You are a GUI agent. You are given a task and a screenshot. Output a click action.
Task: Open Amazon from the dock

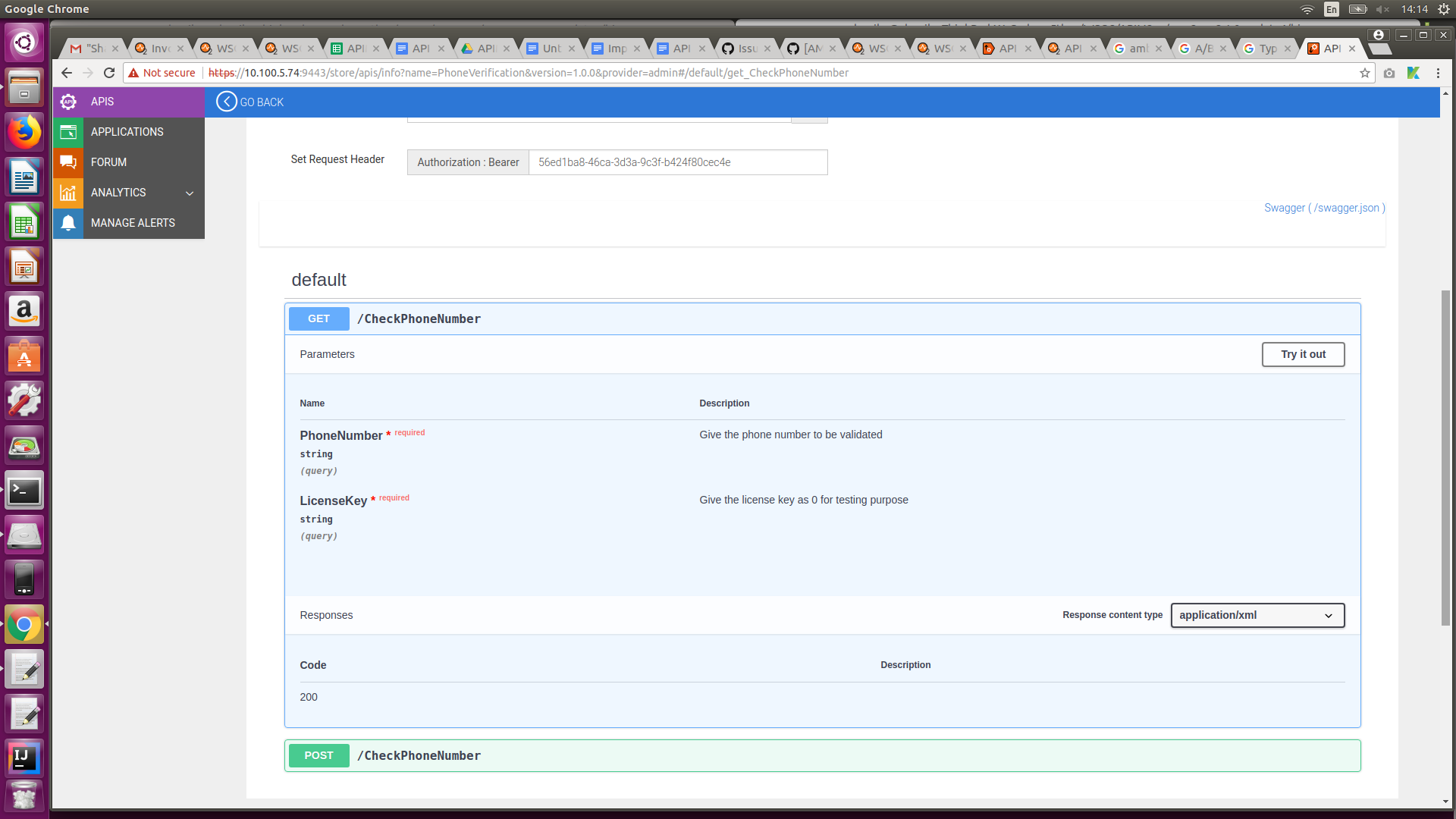[x=24, y=311]
